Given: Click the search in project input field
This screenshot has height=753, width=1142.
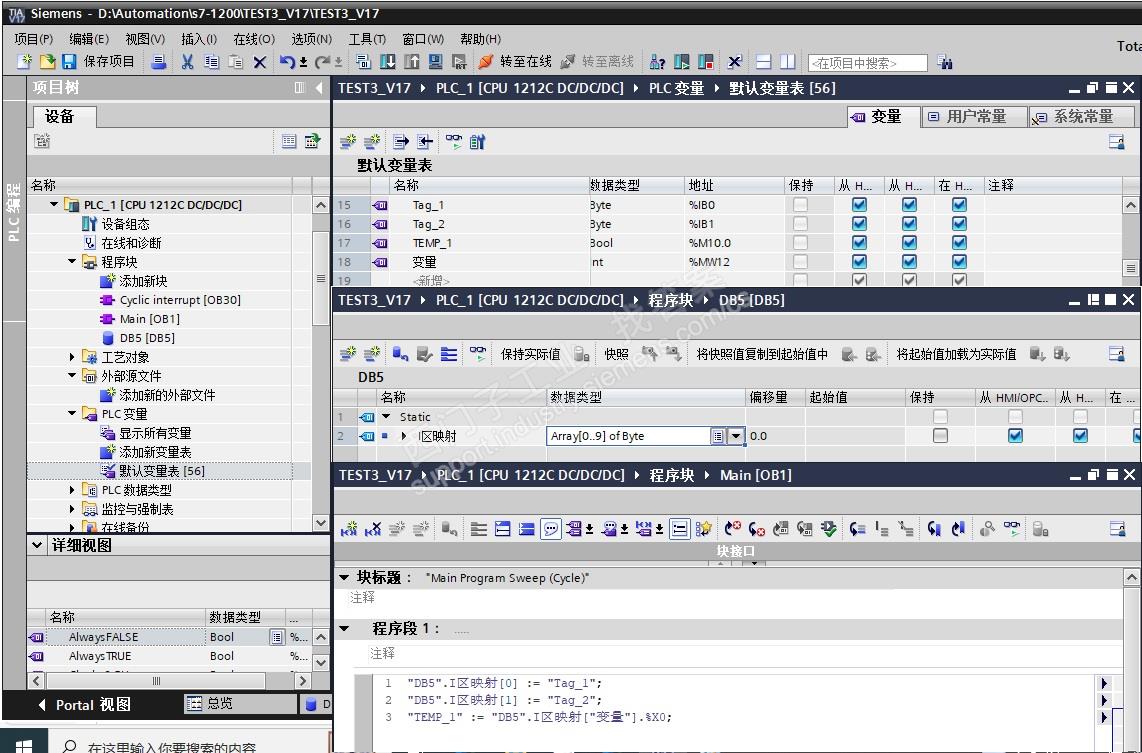Looking at the screenshot, I should click(867, 63).
